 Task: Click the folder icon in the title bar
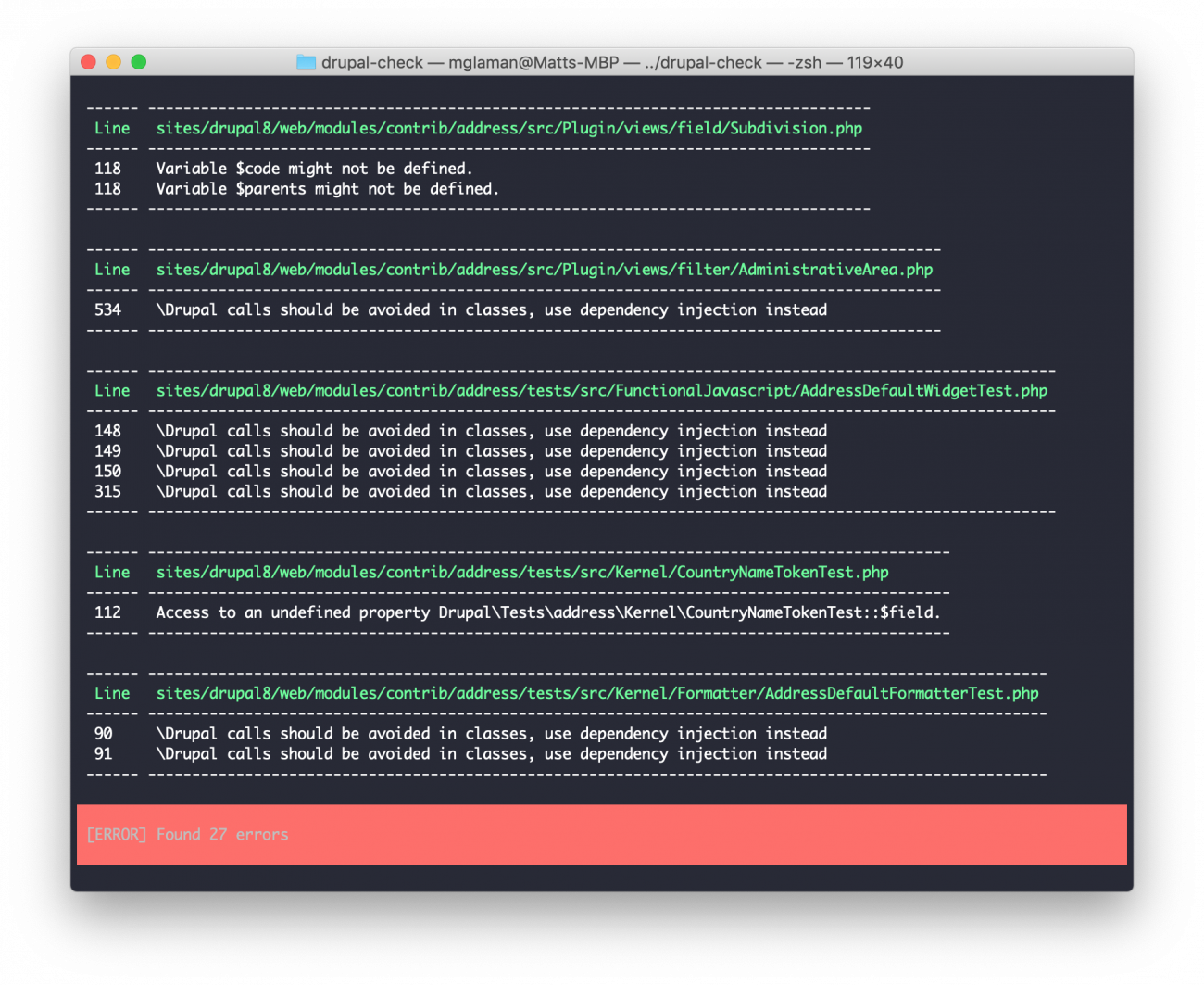click(306, 62)
